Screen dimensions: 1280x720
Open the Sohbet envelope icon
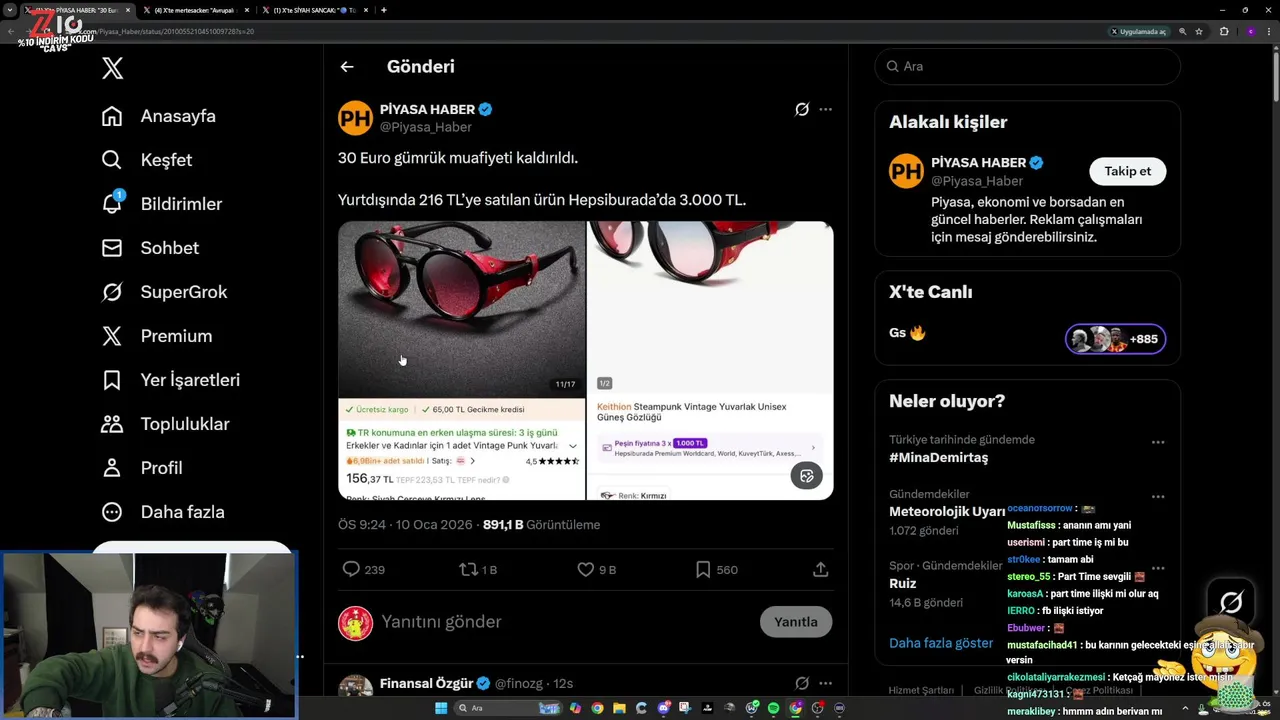coord(112,248)
